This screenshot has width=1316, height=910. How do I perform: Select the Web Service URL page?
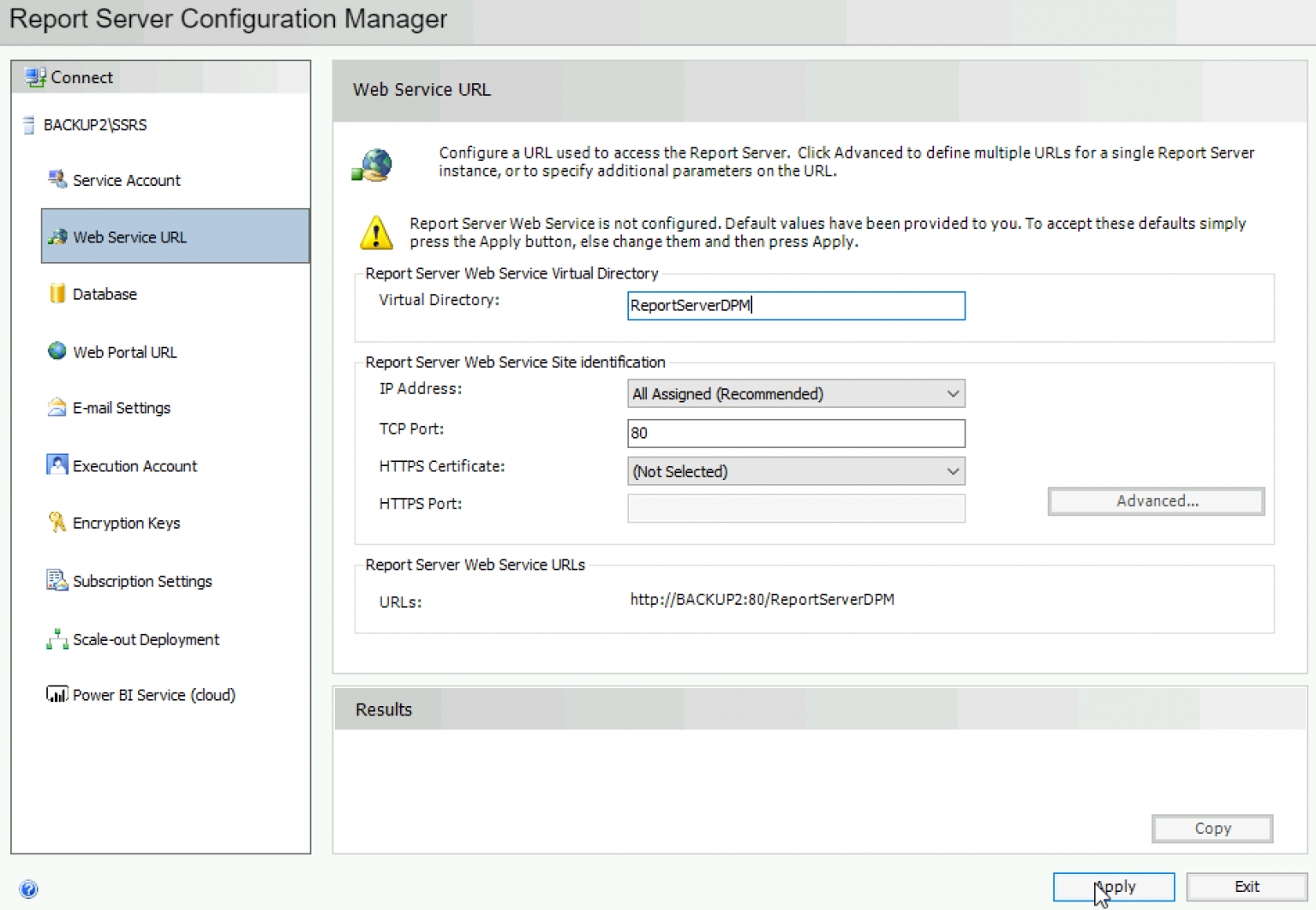point(129,237)
